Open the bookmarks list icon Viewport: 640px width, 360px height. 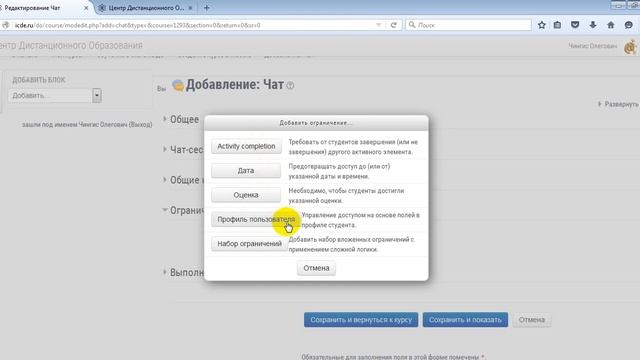[557, 25]
